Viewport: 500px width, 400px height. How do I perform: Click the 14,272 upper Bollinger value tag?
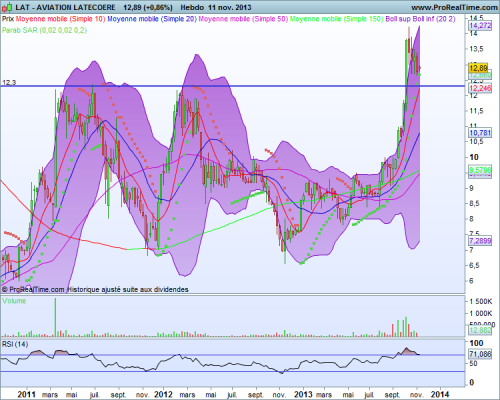[480, 25]
